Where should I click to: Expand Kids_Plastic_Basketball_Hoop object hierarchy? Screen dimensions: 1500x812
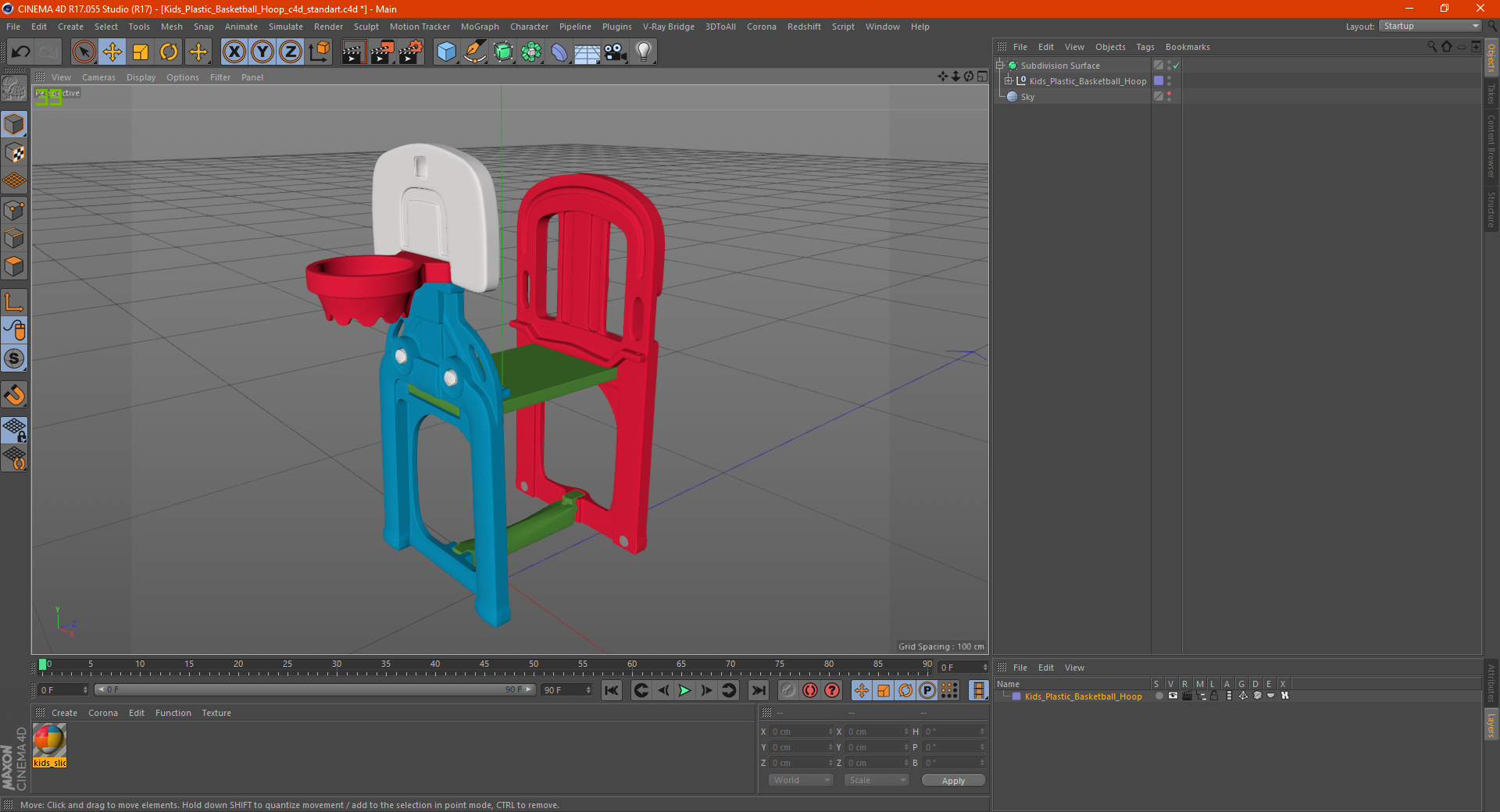point(1009,81)
